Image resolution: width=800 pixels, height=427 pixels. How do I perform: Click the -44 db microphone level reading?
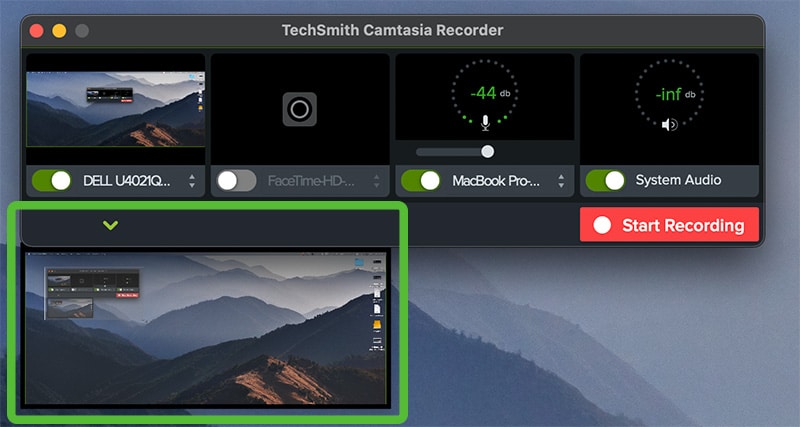490,93
